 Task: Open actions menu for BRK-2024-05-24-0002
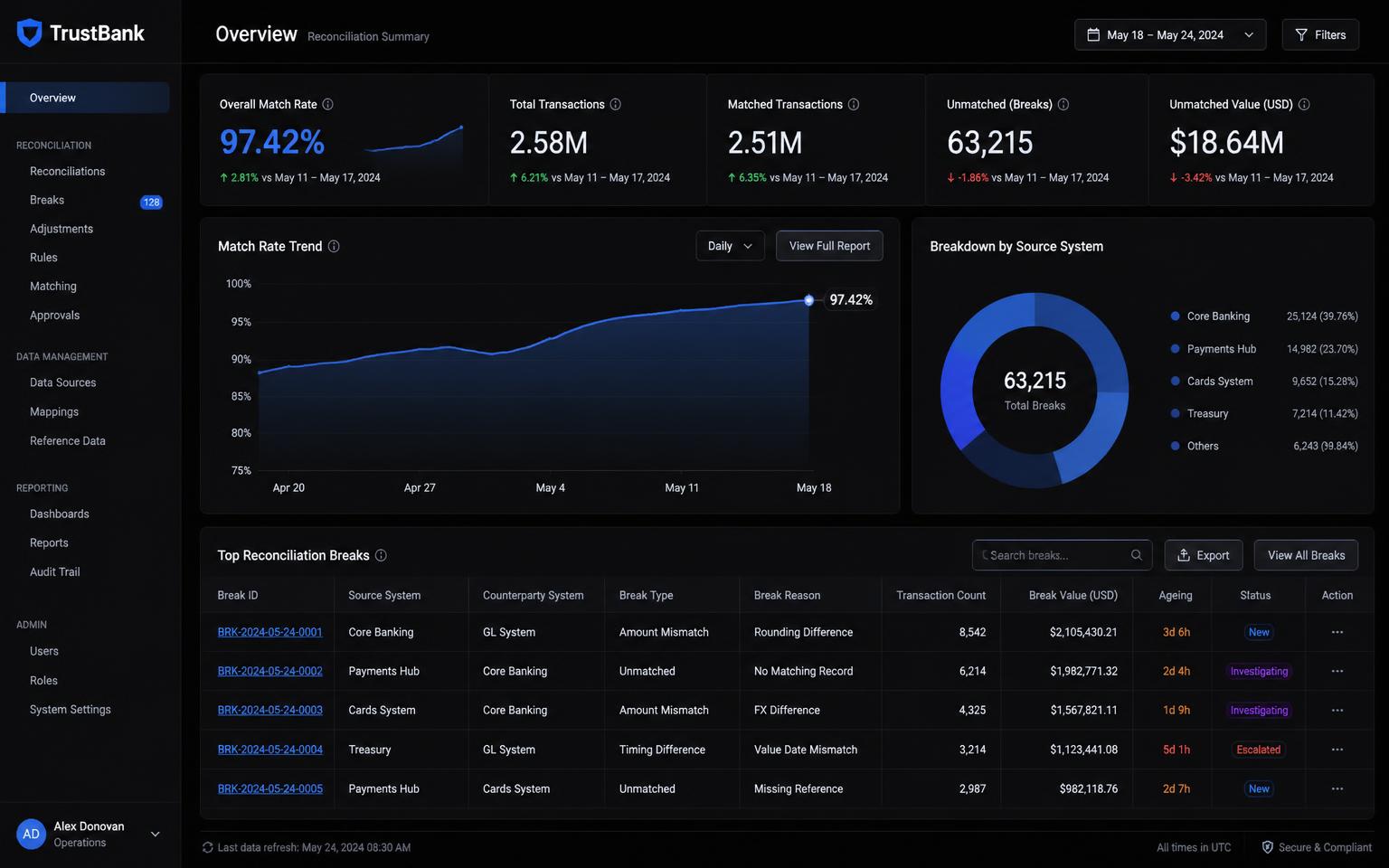(x=1337, y=671)
